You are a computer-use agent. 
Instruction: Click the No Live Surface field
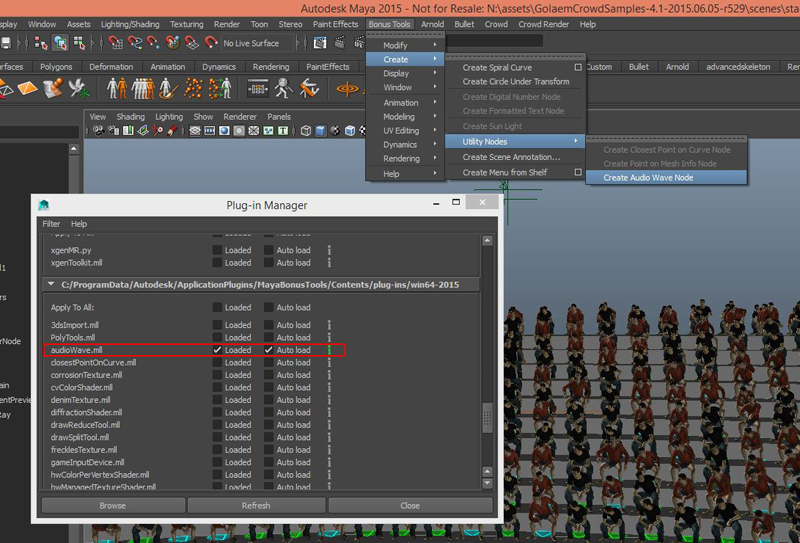256,43
